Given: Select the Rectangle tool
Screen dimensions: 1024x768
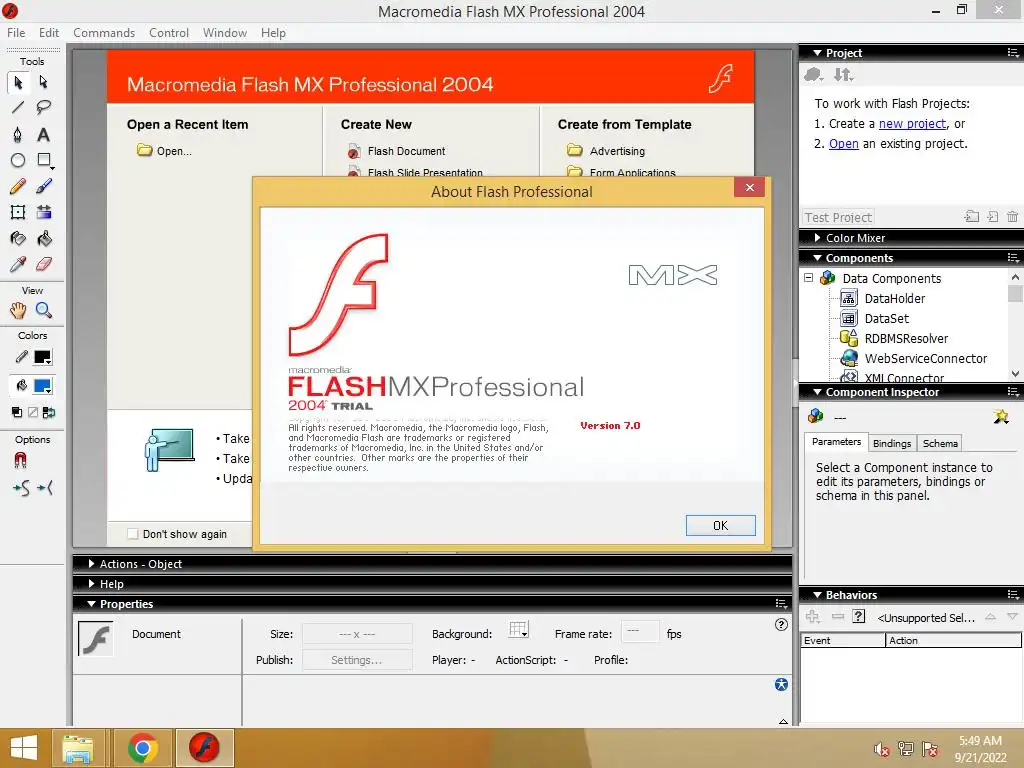Looking at the screenshot, I should [44, 160].
